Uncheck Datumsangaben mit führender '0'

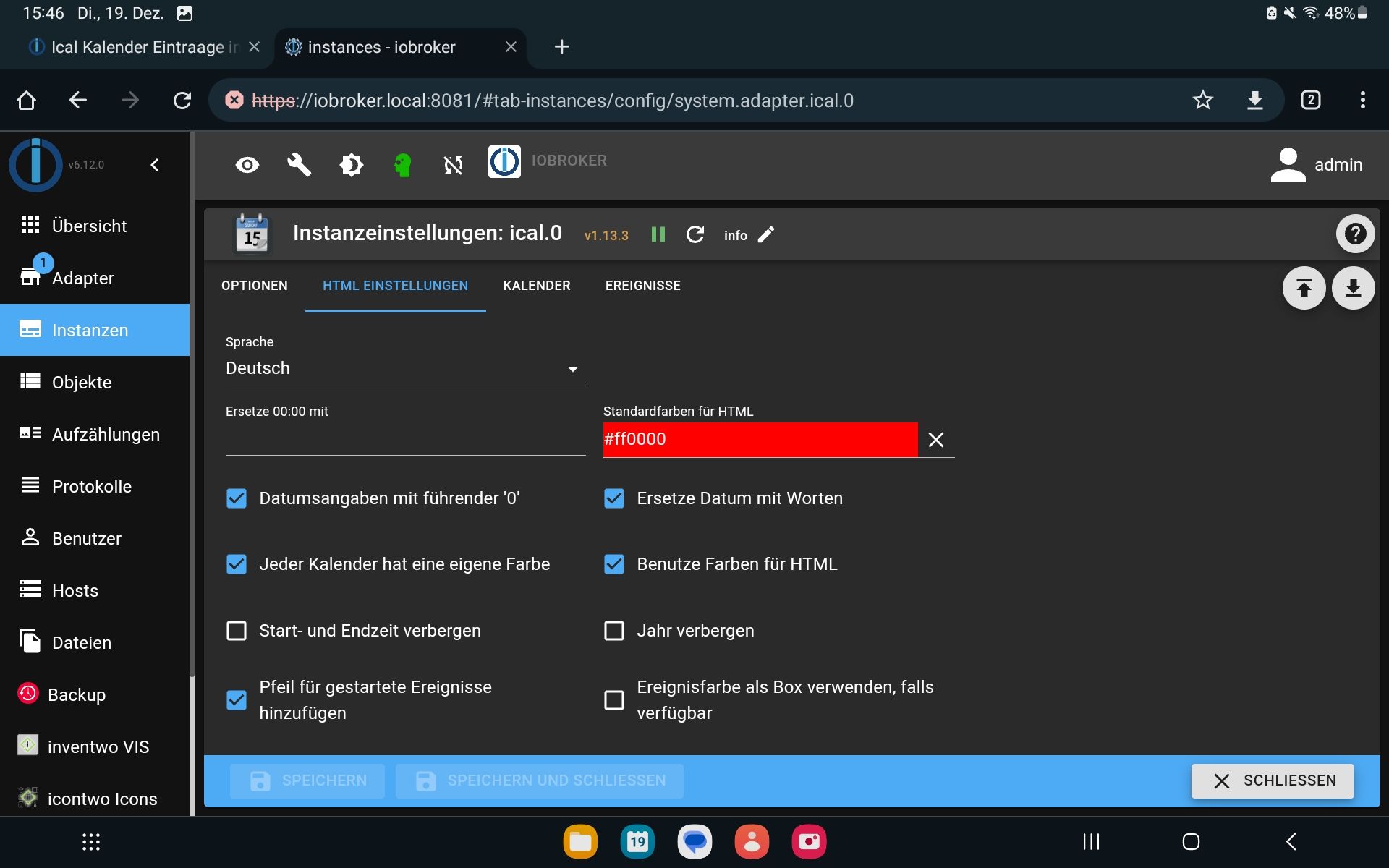point(237,498)
